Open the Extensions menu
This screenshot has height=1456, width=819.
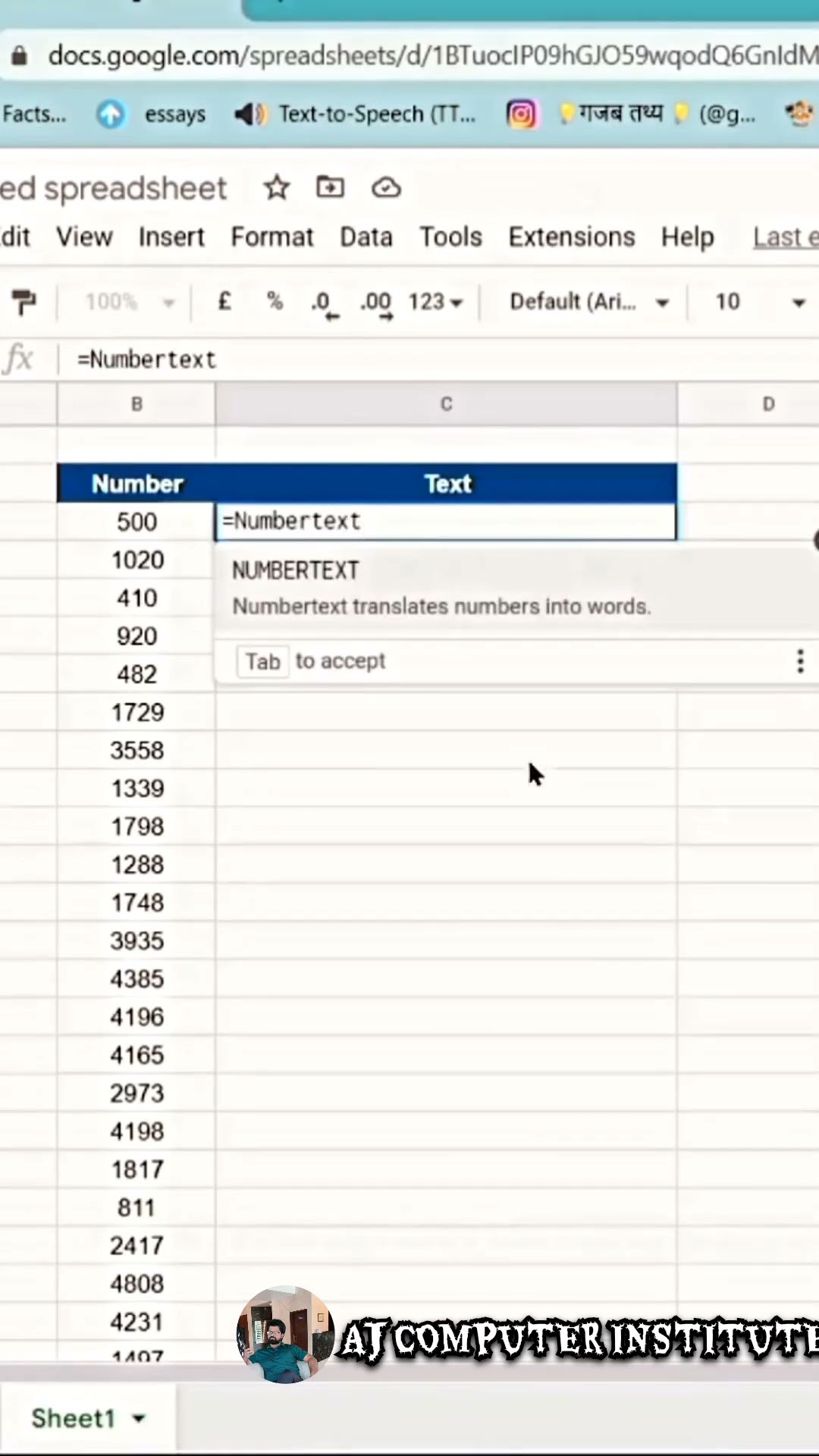point(572,237)
